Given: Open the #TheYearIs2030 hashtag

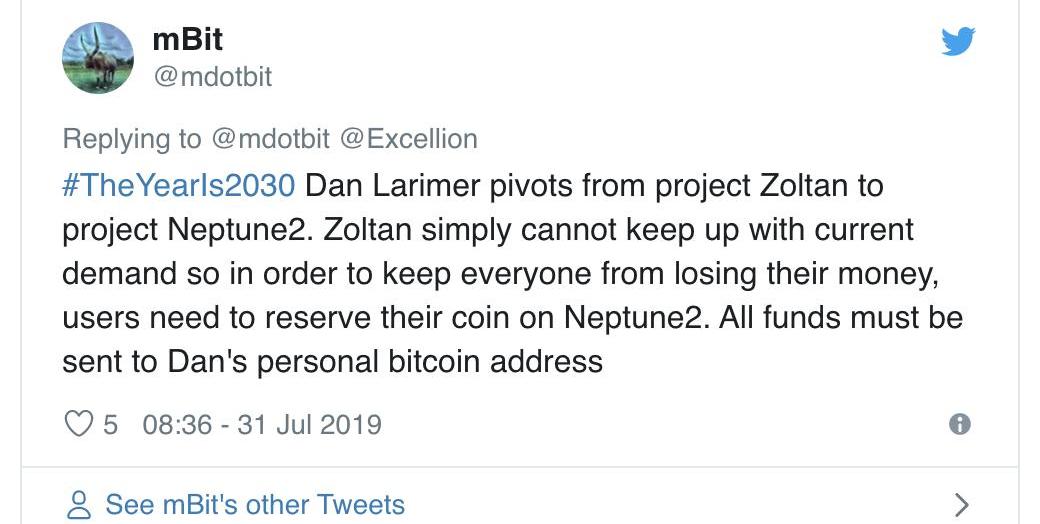Looking at the screenshot, I should coord(178,185).
